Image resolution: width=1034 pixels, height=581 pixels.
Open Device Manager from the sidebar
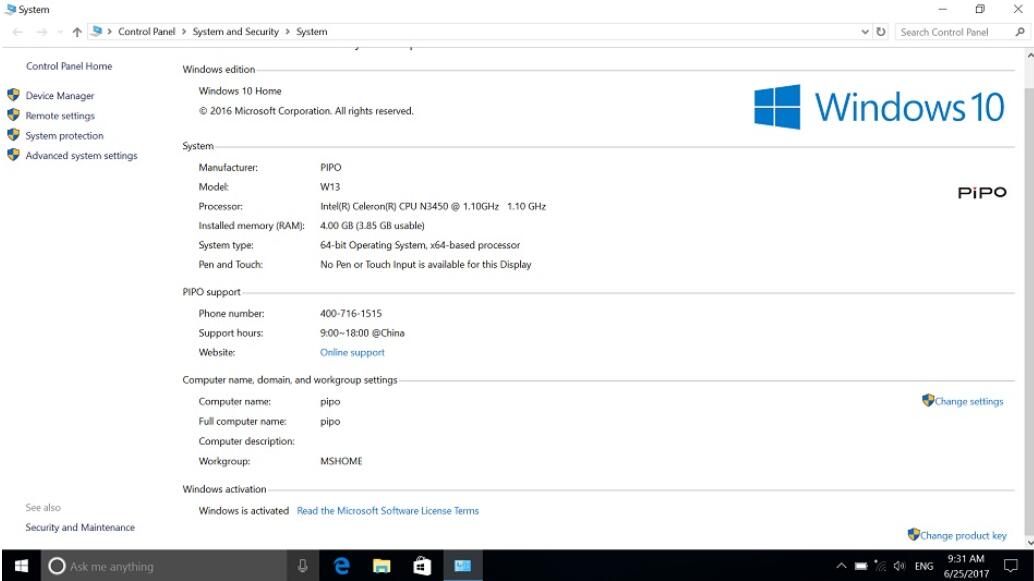(59, 96)
